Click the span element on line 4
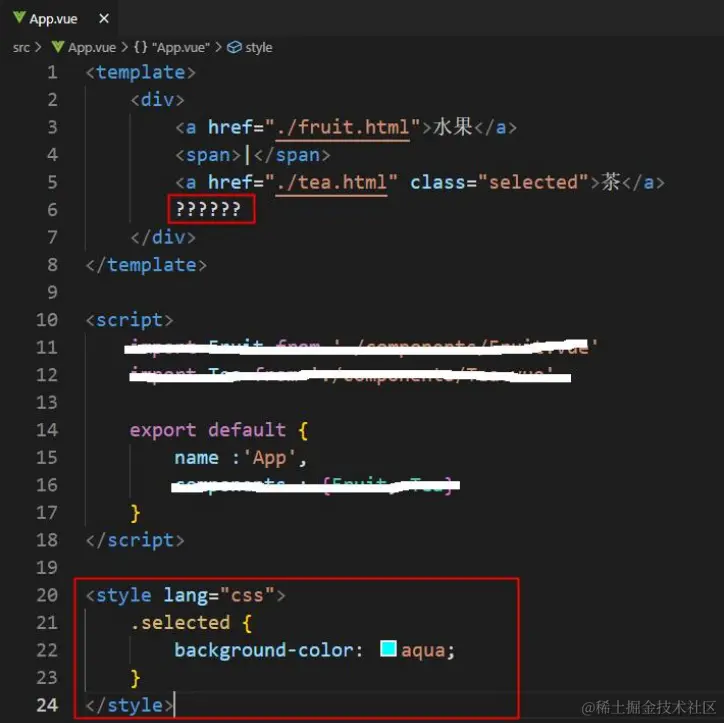The image size is (724, 723). click(253, 155)
